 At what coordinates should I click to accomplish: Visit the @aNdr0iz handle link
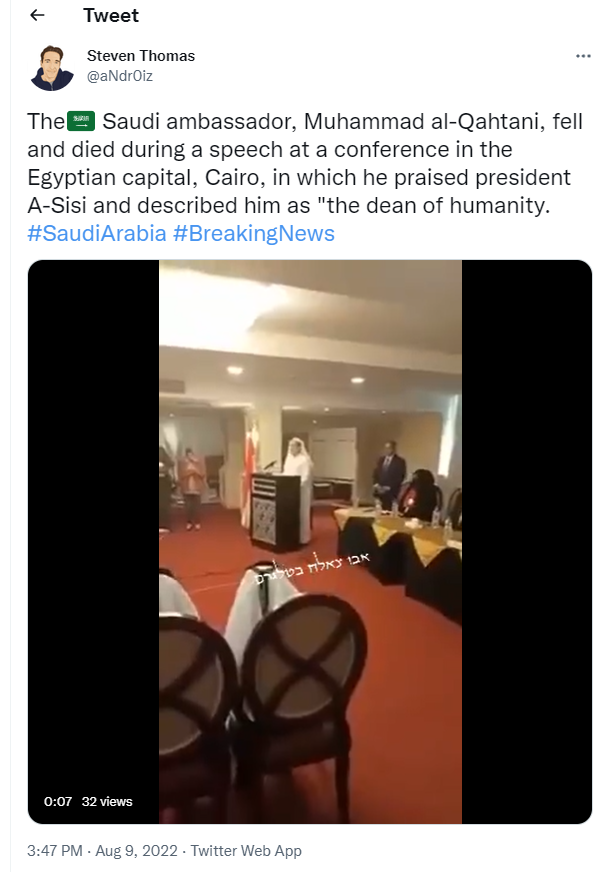120,76
